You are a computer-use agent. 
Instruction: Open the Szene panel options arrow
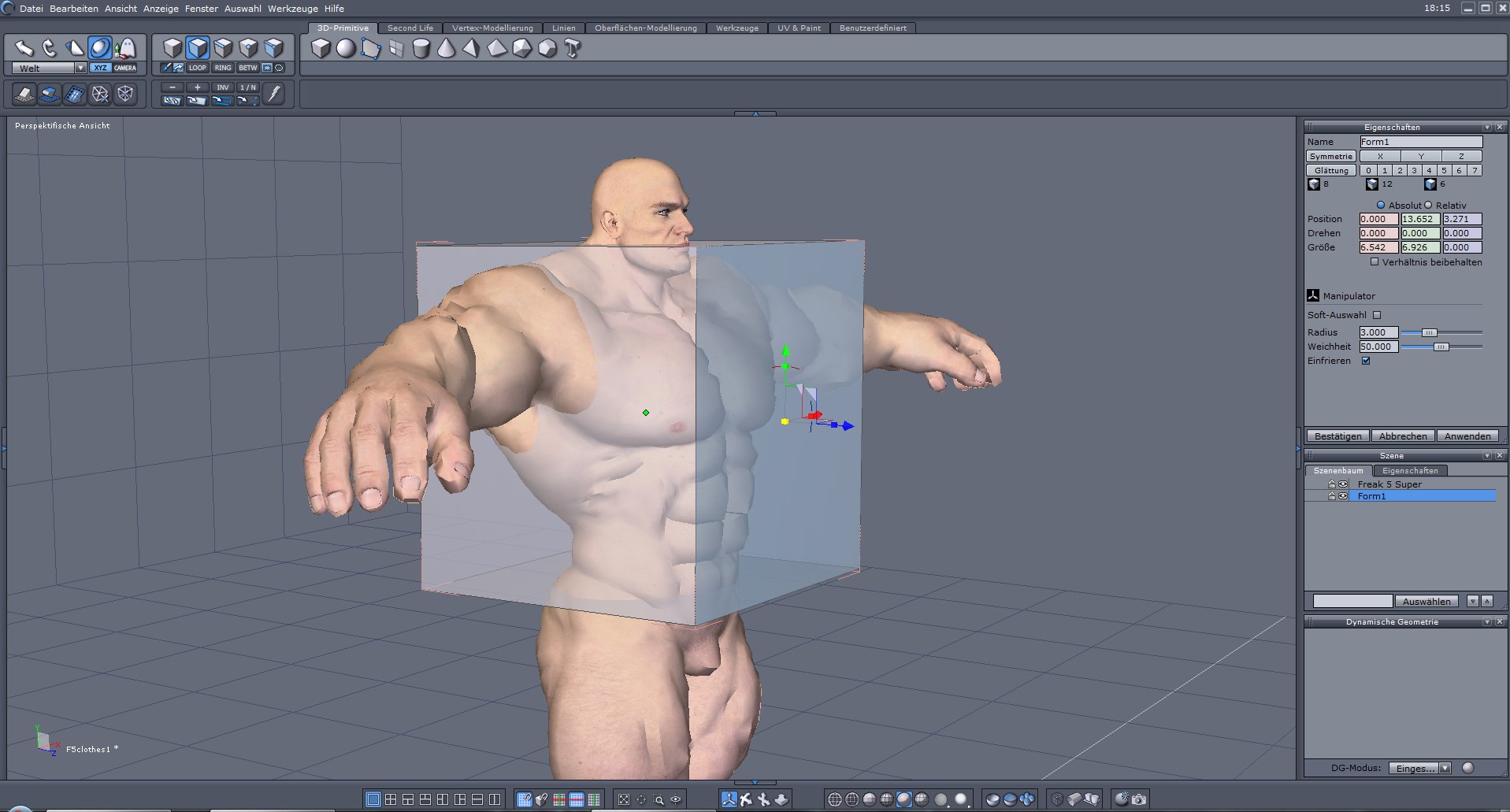[1487, 455]
